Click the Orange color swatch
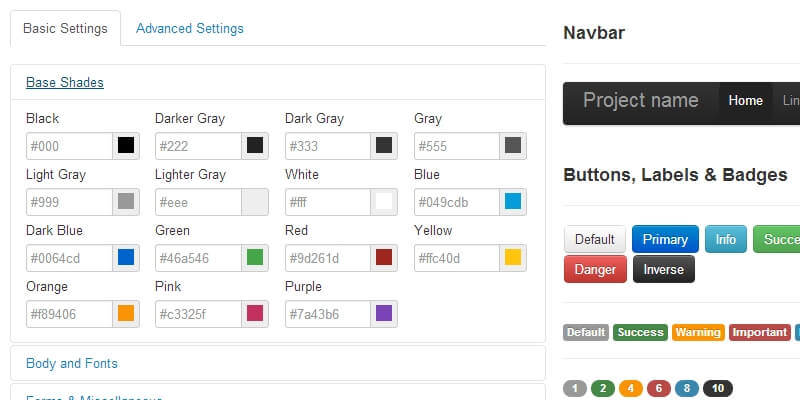The image size is (800, 400). tap(126, 314)
